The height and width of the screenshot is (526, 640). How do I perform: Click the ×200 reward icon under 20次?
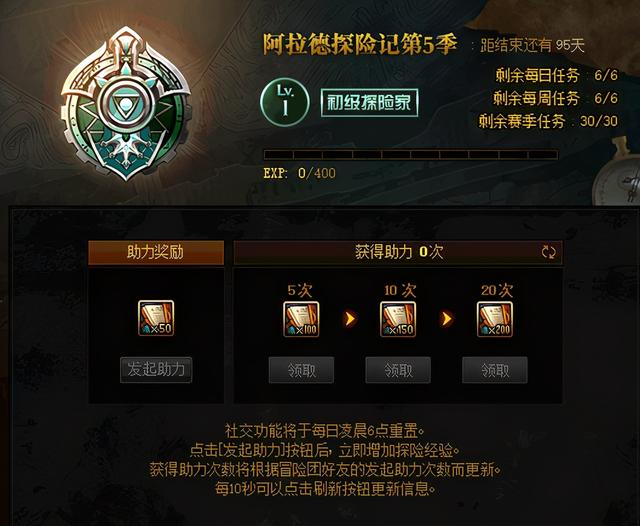[495, 319]
